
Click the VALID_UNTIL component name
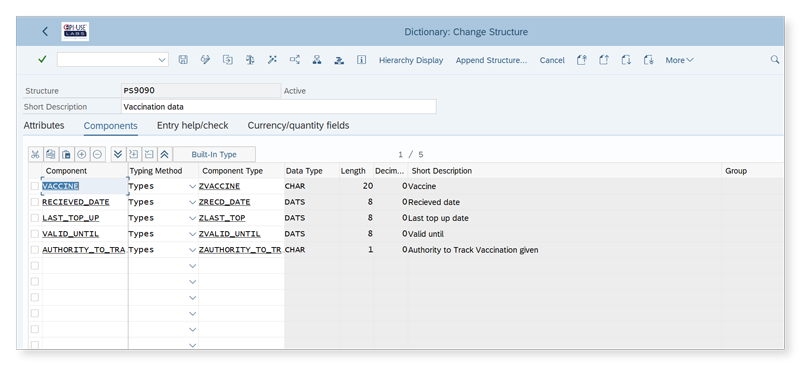[x=70, y=234]
